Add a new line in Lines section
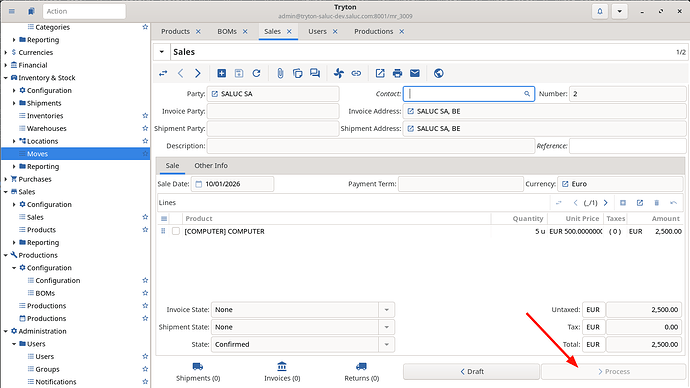Viewport: 690px width, 388px height. 623,203
